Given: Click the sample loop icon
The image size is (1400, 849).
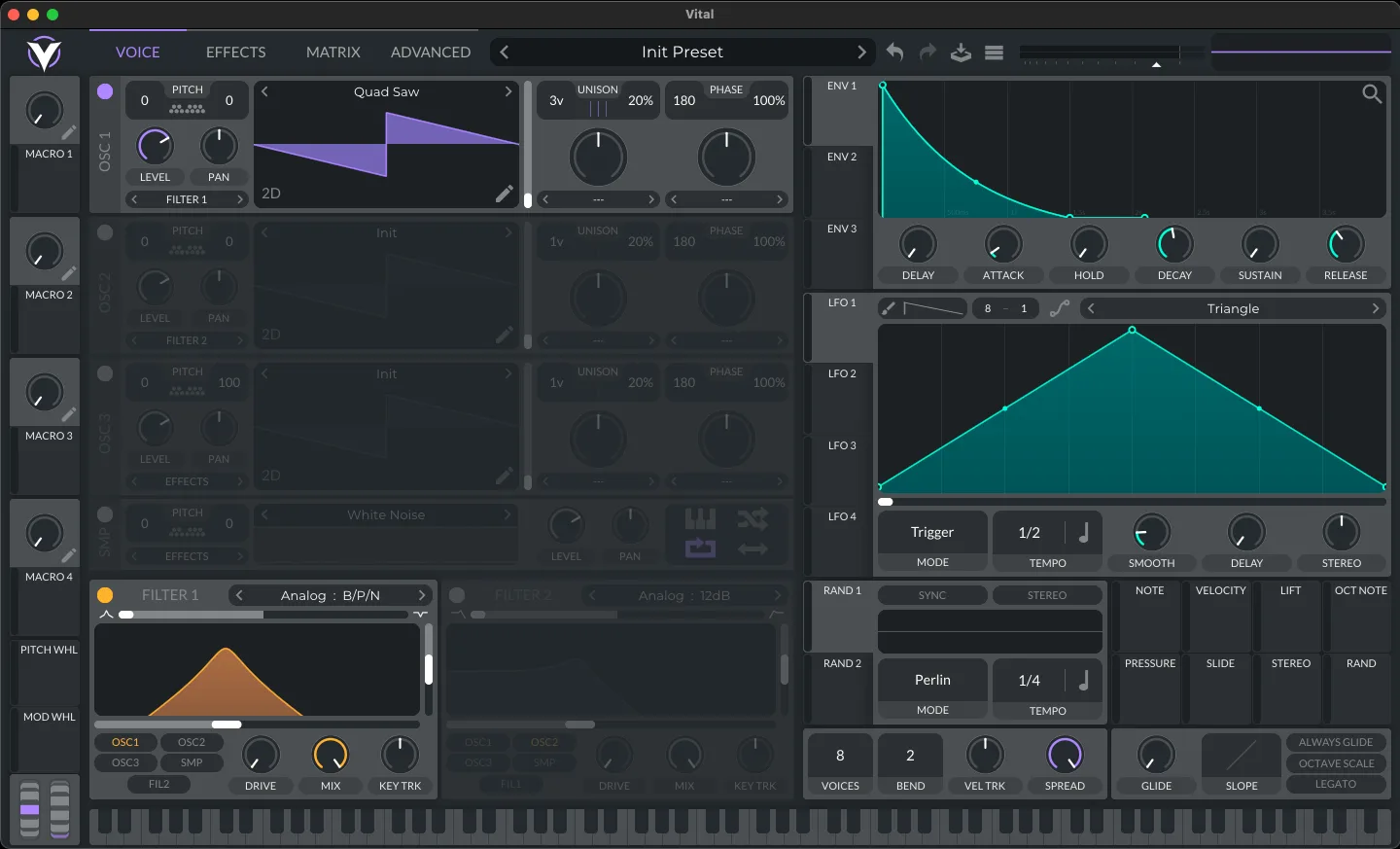Looking at the screenshot, I should pos(700,548).
